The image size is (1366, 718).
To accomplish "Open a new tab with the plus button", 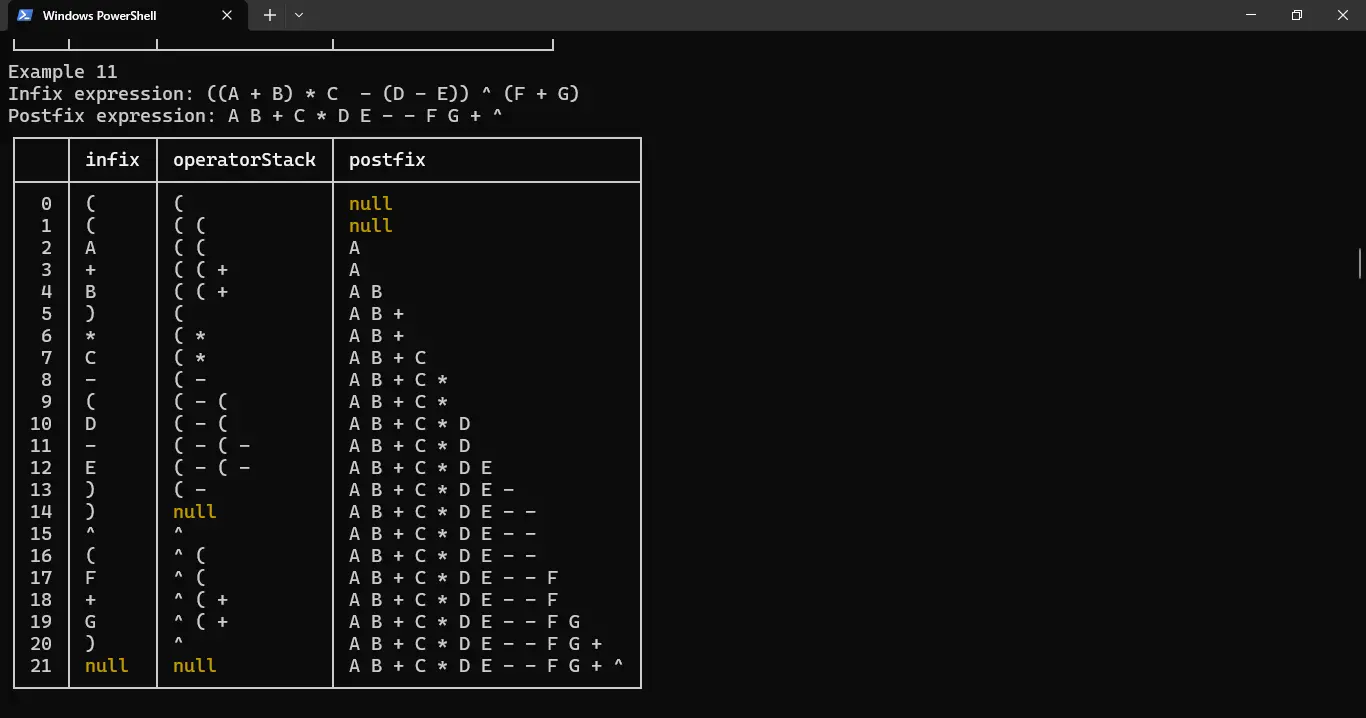I will pyautogui.click(x=268, y=15).
